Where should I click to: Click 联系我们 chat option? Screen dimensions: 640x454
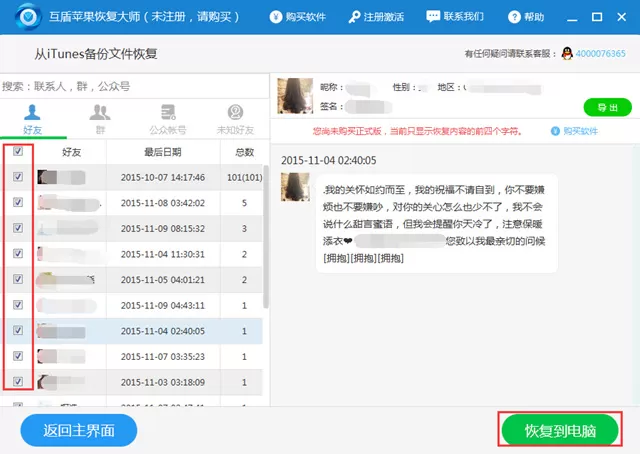click(455, 16)
